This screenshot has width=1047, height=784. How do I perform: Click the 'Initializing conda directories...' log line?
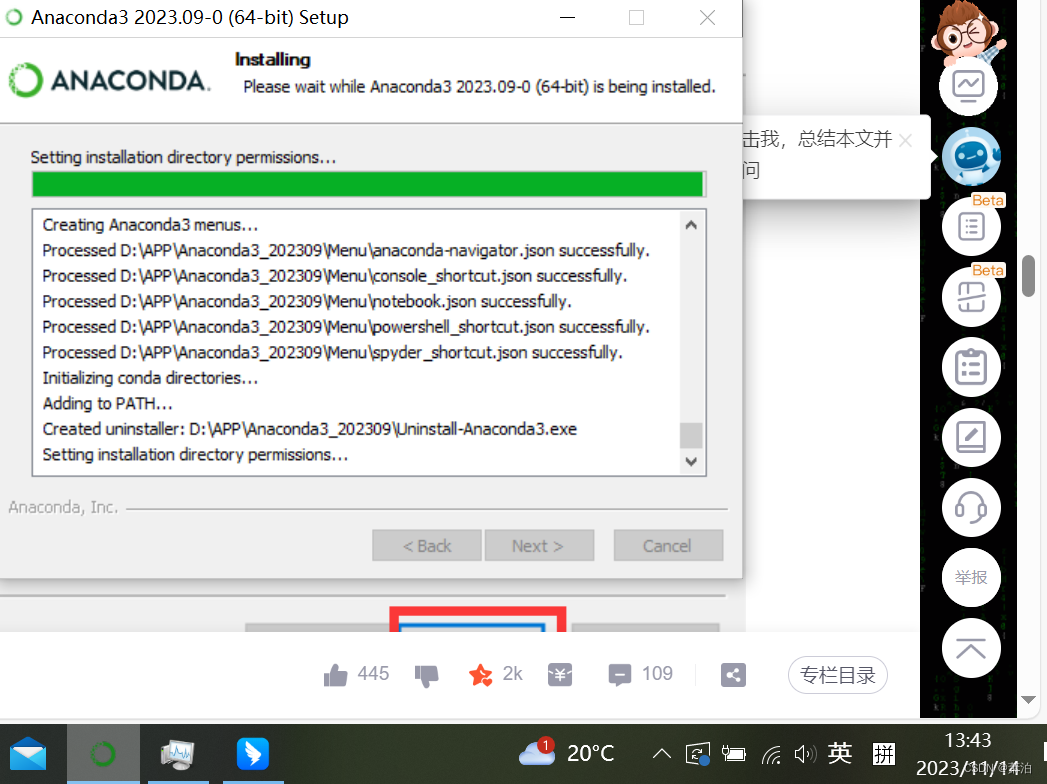pyautogui.click(x=150, y=378)
